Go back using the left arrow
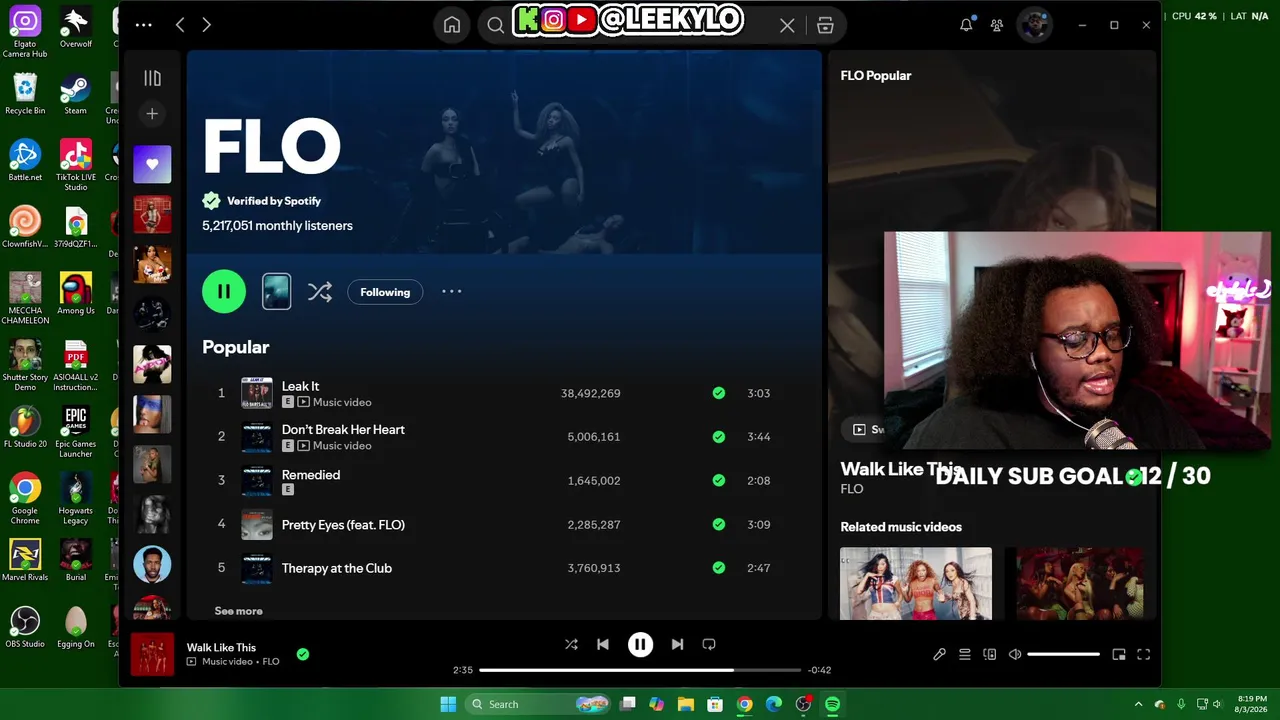Image resolution: width=1280 pixels, height=720 pixels. (x=180, y=25)
